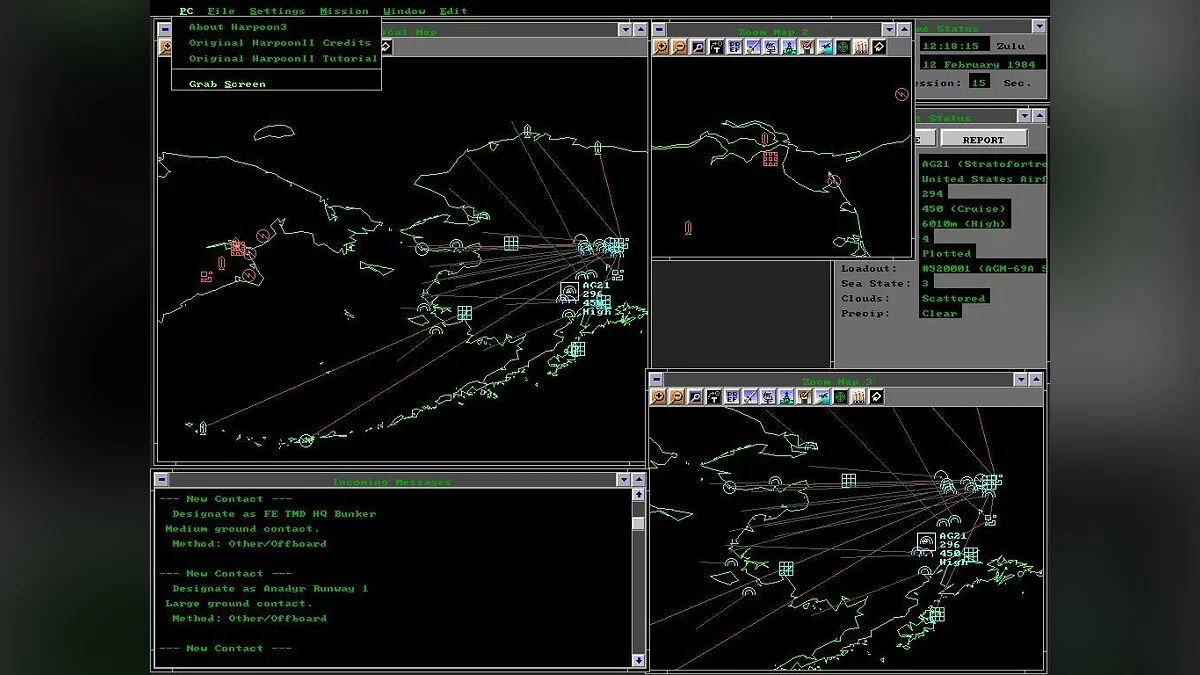Viewport: 1200px width, 675px height.
Task: Click the down-arrow button on Incoming Messages title bar
Action: coord(623,480)
